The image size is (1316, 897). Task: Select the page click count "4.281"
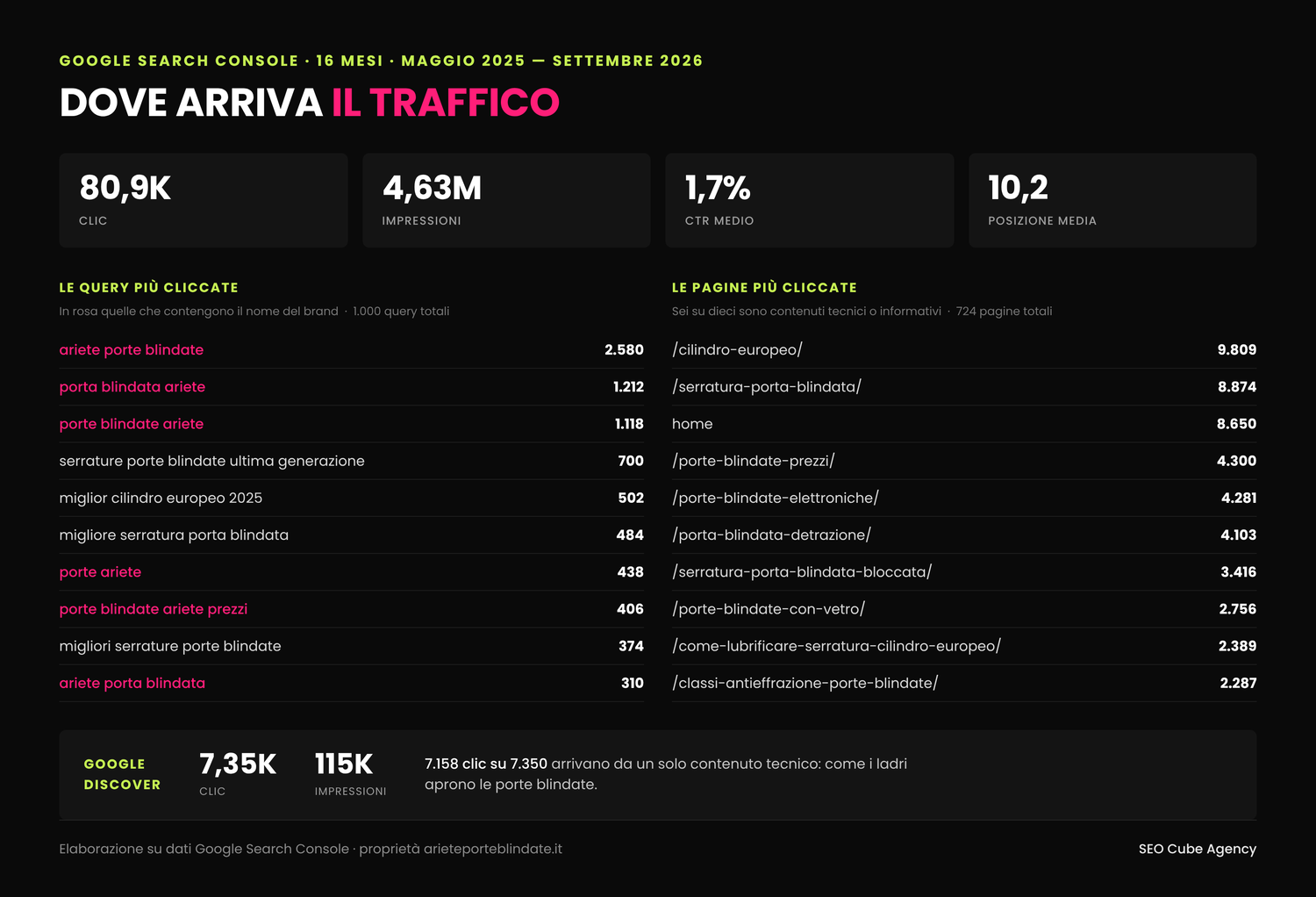(1239, 498)
